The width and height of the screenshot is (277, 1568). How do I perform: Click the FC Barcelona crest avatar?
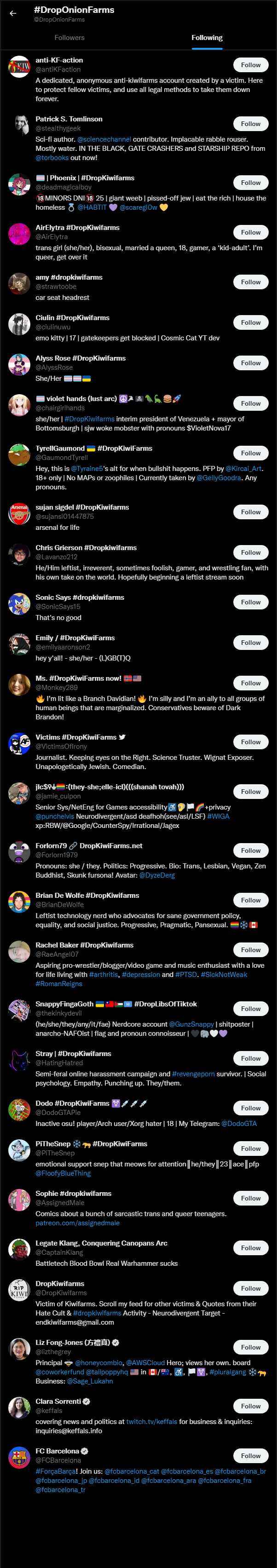pos(19,1458)
